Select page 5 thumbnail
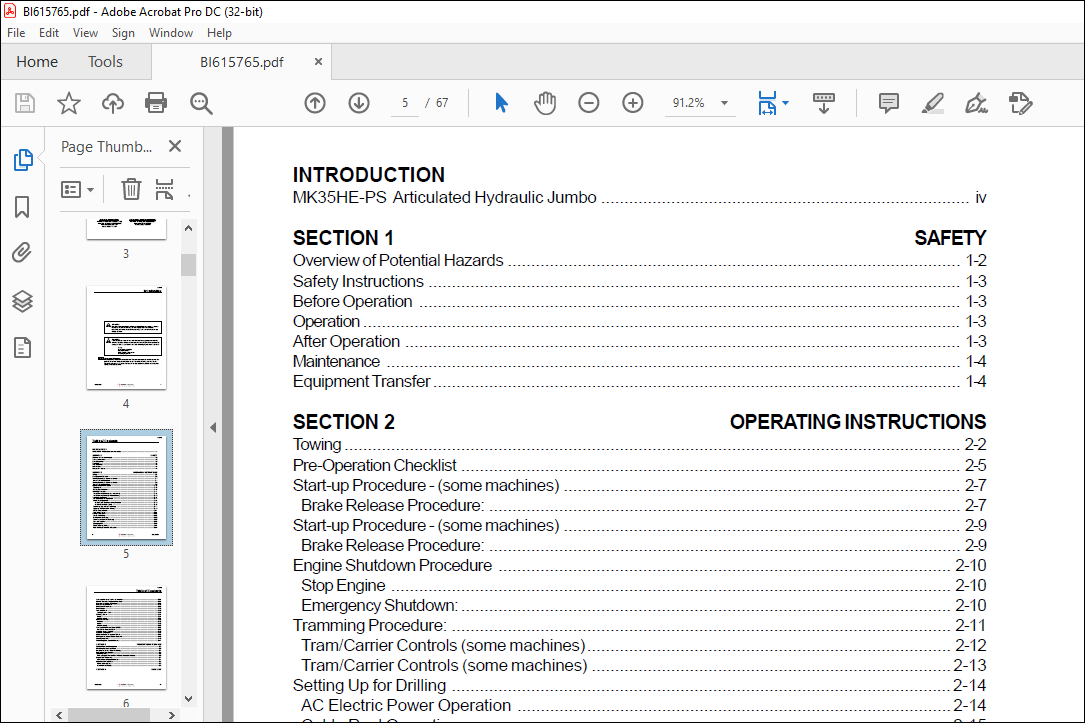Screen dimensions: 1085x723 click(x=127, y=487)
